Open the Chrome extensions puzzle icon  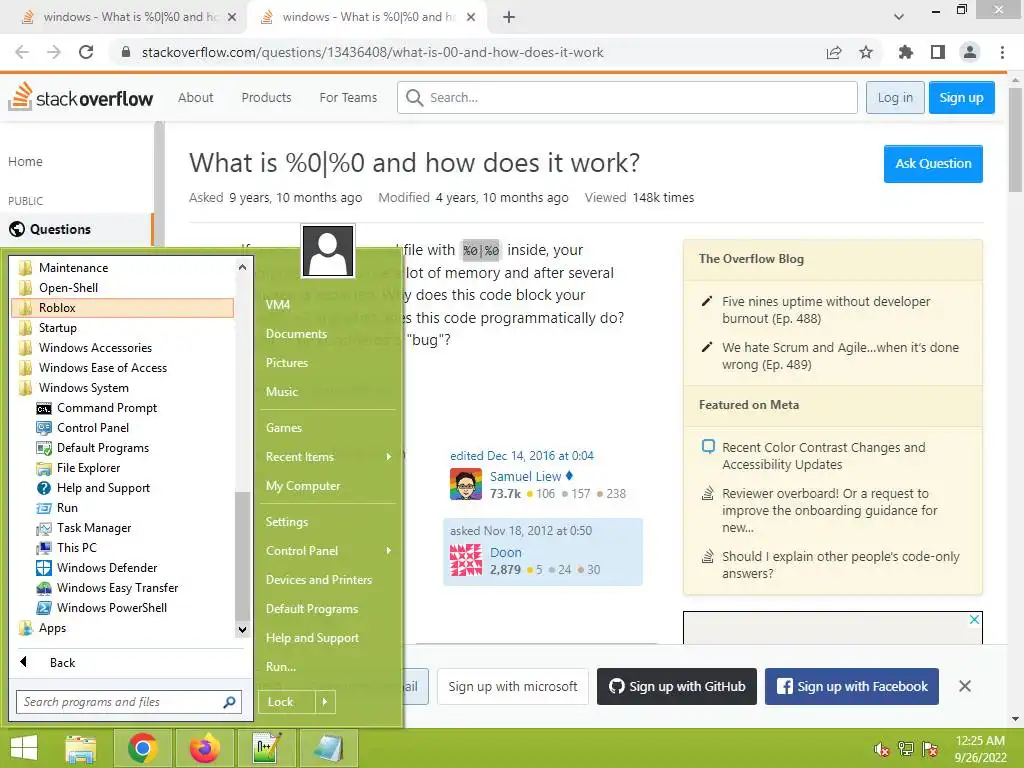coord(905,52)
